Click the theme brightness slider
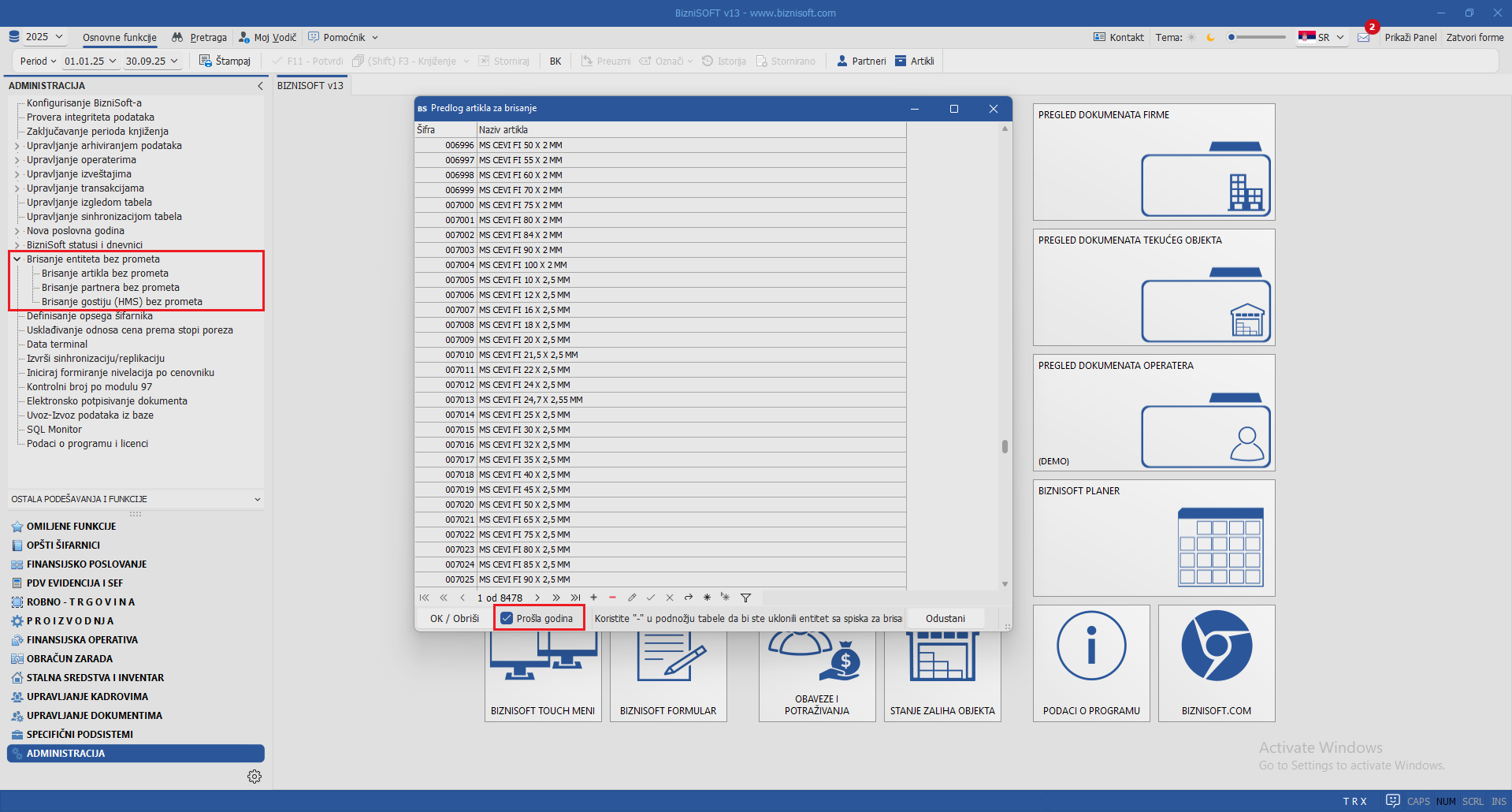The image size is (1512, 812). [1257, 37]
